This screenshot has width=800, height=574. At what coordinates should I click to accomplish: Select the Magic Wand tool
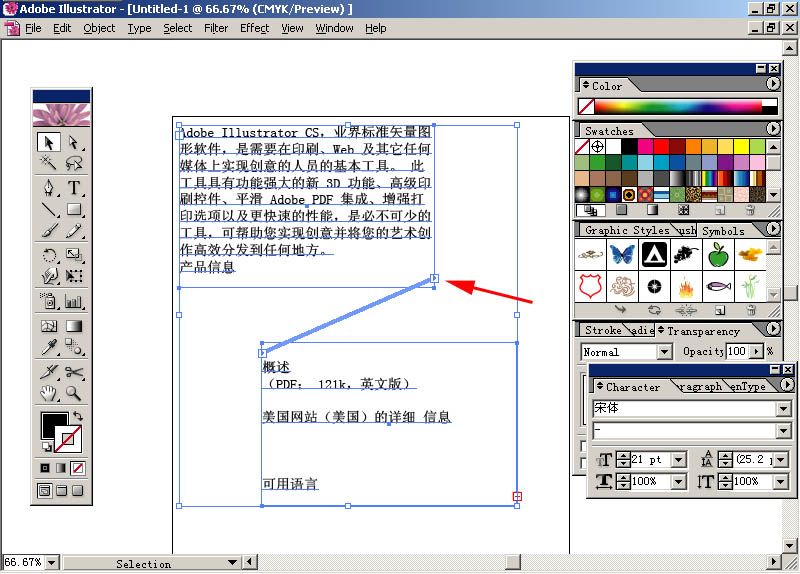[x=49, y=163]
